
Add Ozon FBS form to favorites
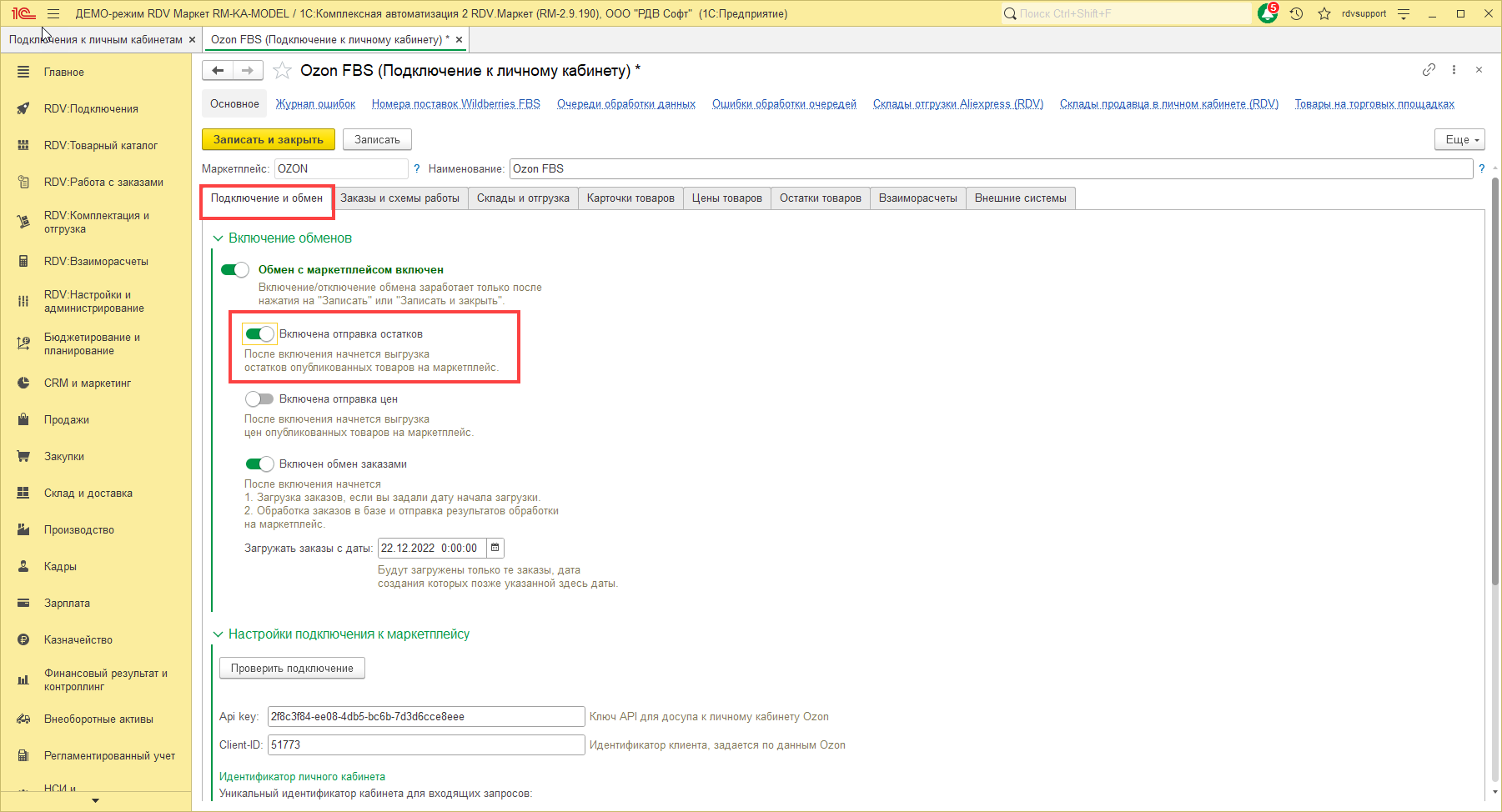pyautogui.click(x=283, y=71)
